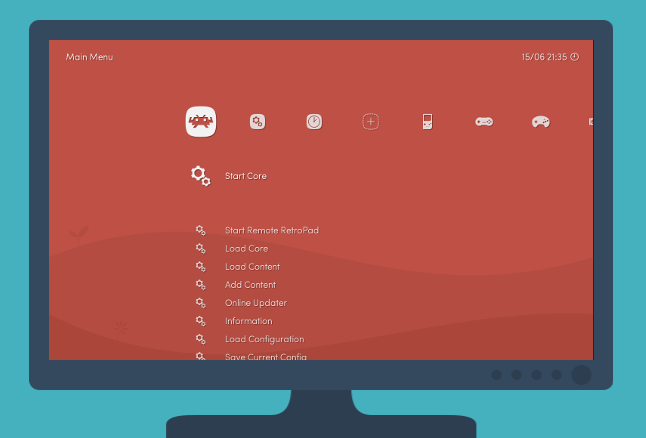Select the SNES controller playlist icon
Image resolution: width=646 pixels, height=438 pixels.
[484, 122]
